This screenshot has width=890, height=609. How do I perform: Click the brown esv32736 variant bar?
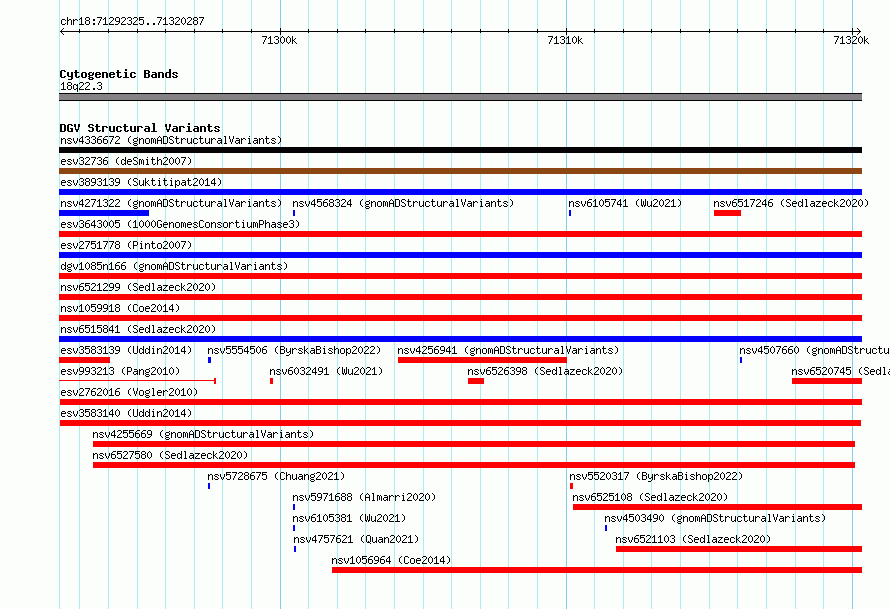(x=460, y=171)
